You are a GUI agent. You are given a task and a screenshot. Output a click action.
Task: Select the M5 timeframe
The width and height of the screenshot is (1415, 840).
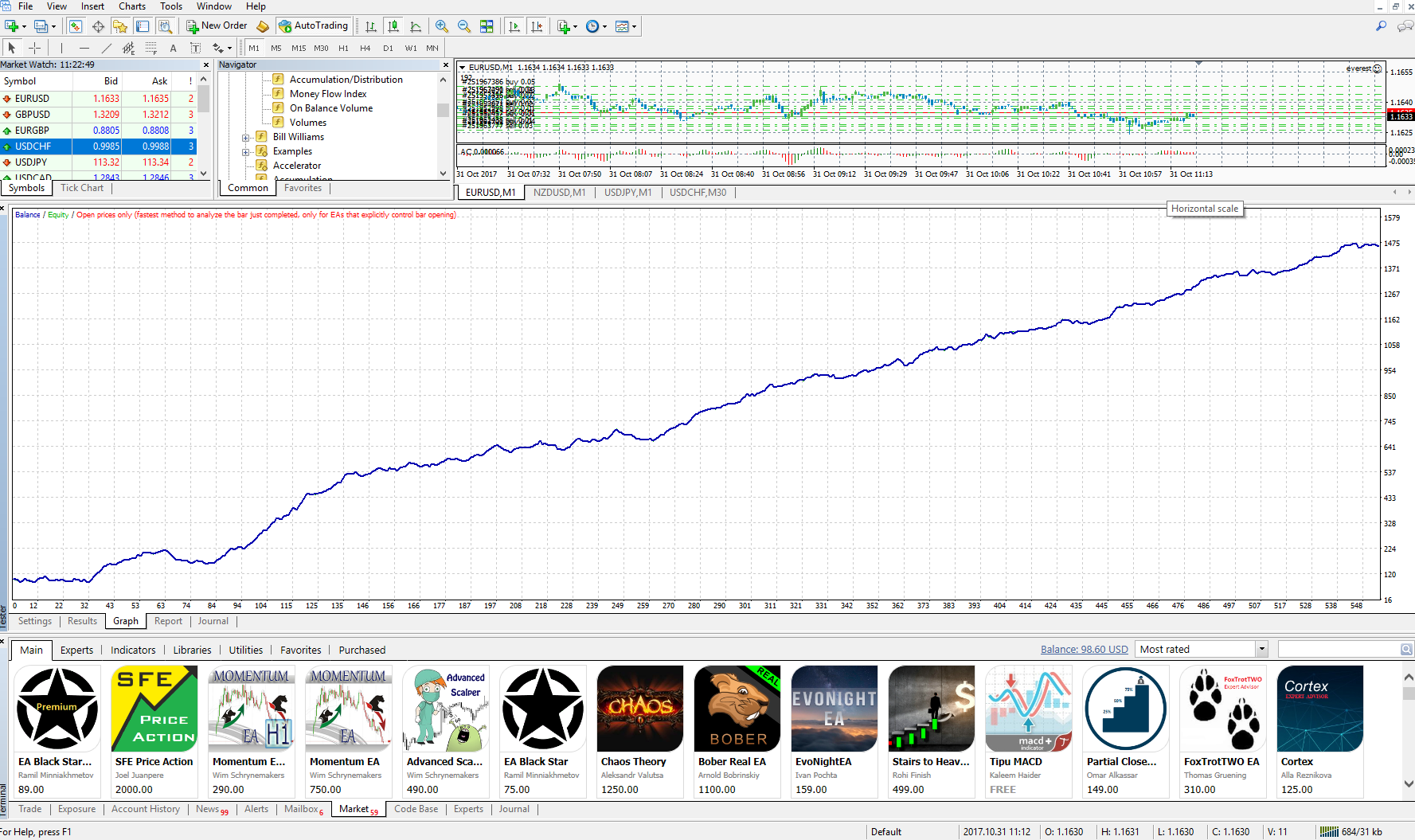click(276, 48)
